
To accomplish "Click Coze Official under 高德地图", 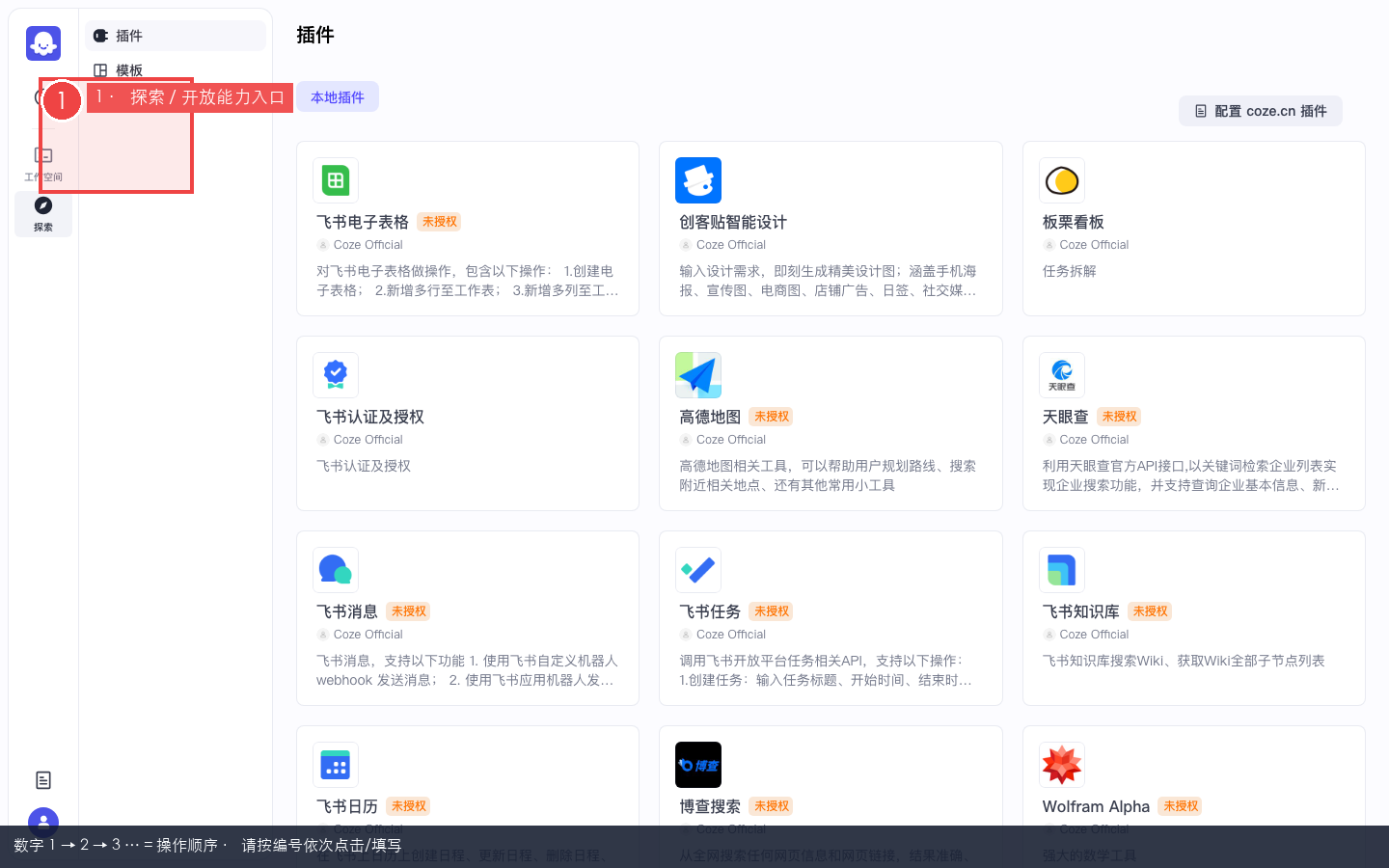I will click(x=731, y=440).
